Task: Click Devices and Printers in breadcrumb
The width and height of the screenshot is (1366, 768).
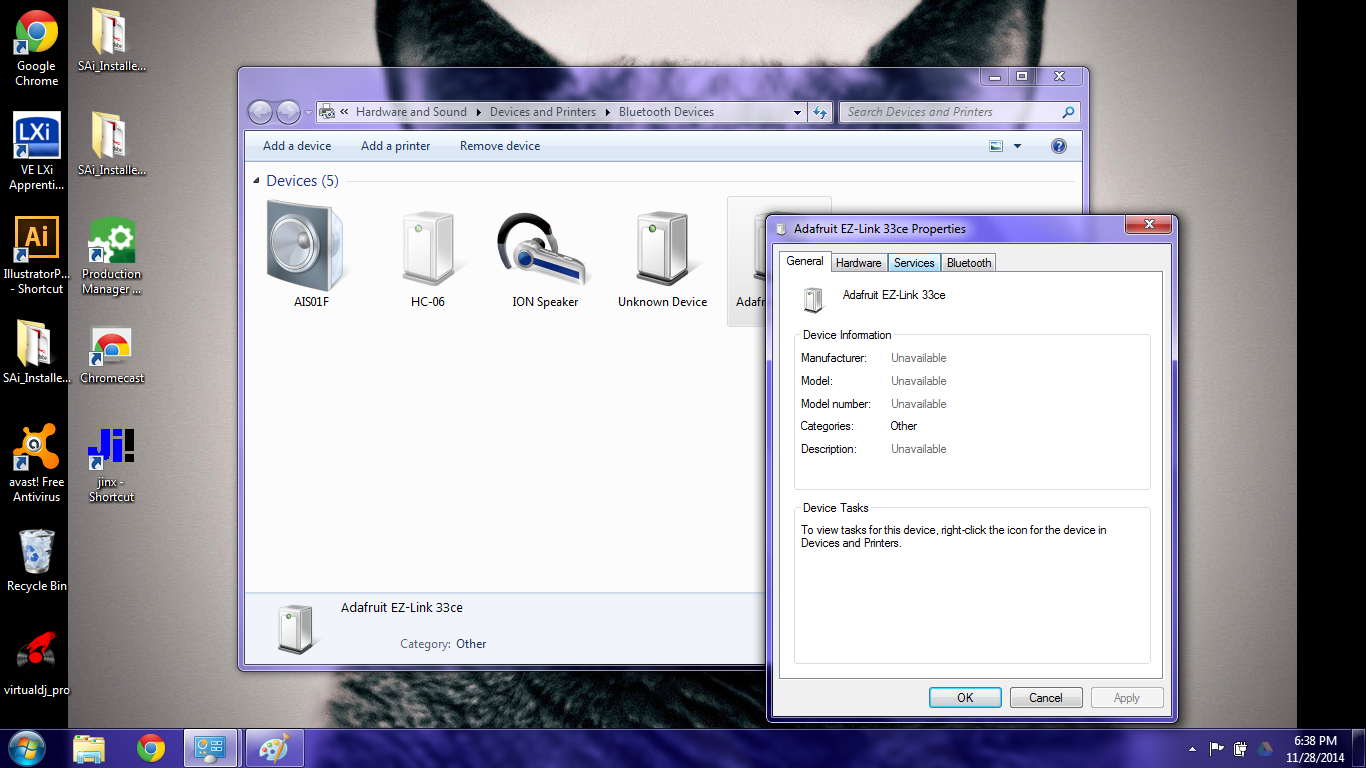Action: [x=543, y=112]
